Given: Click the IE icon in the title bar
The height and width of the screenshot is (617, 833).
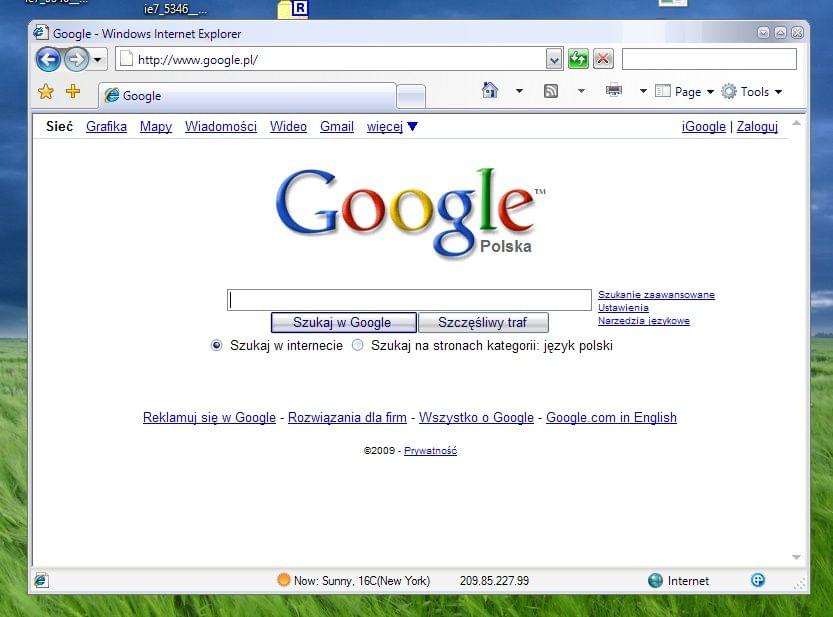Looking at the screenshot, I should pyautogui.click(x=41, y=33).
